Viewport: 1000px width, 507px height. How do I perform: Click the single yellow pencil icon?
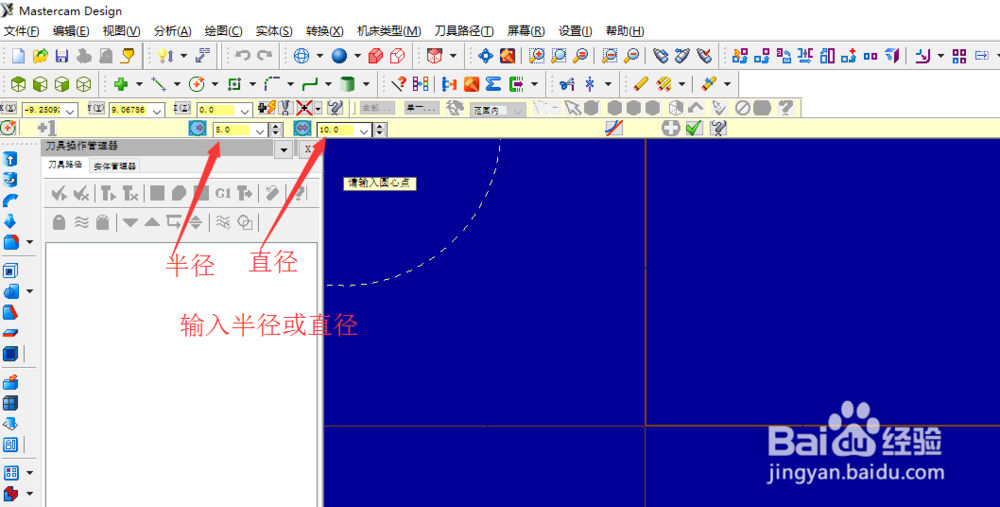point(641,84)
